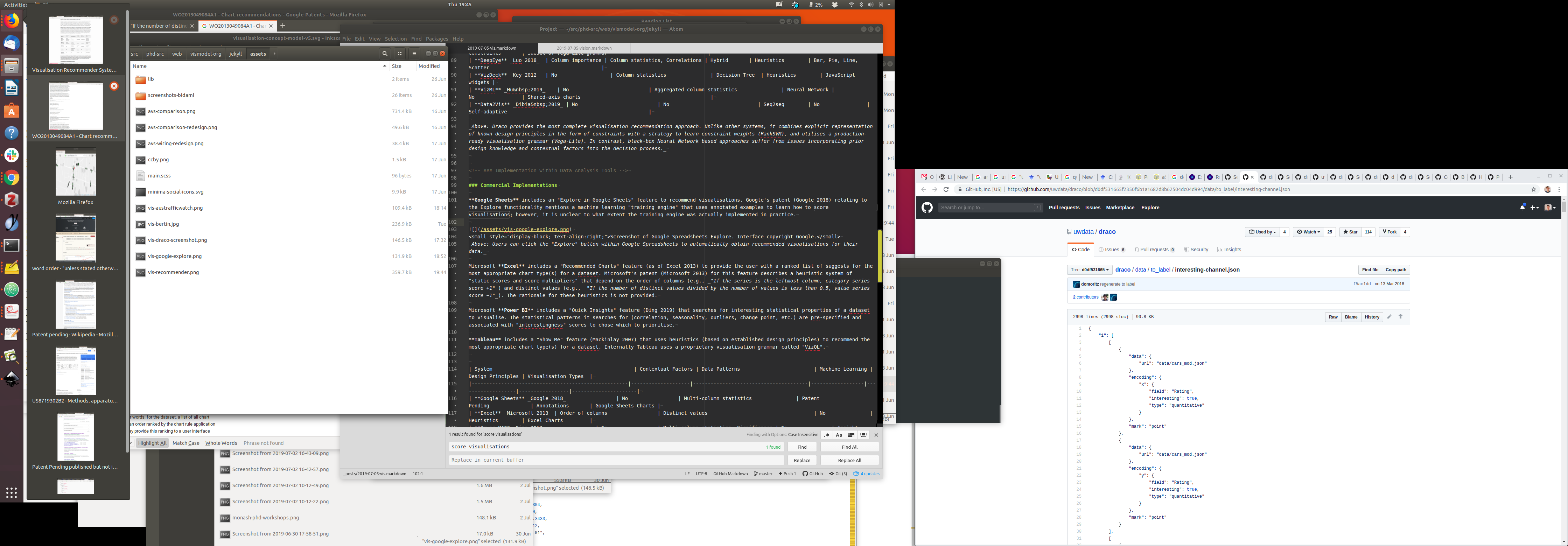Toggle regex option in Atom find panel
Viewport: 1568px width, 546px height.
pyautogui.click(x=826, y=435)
